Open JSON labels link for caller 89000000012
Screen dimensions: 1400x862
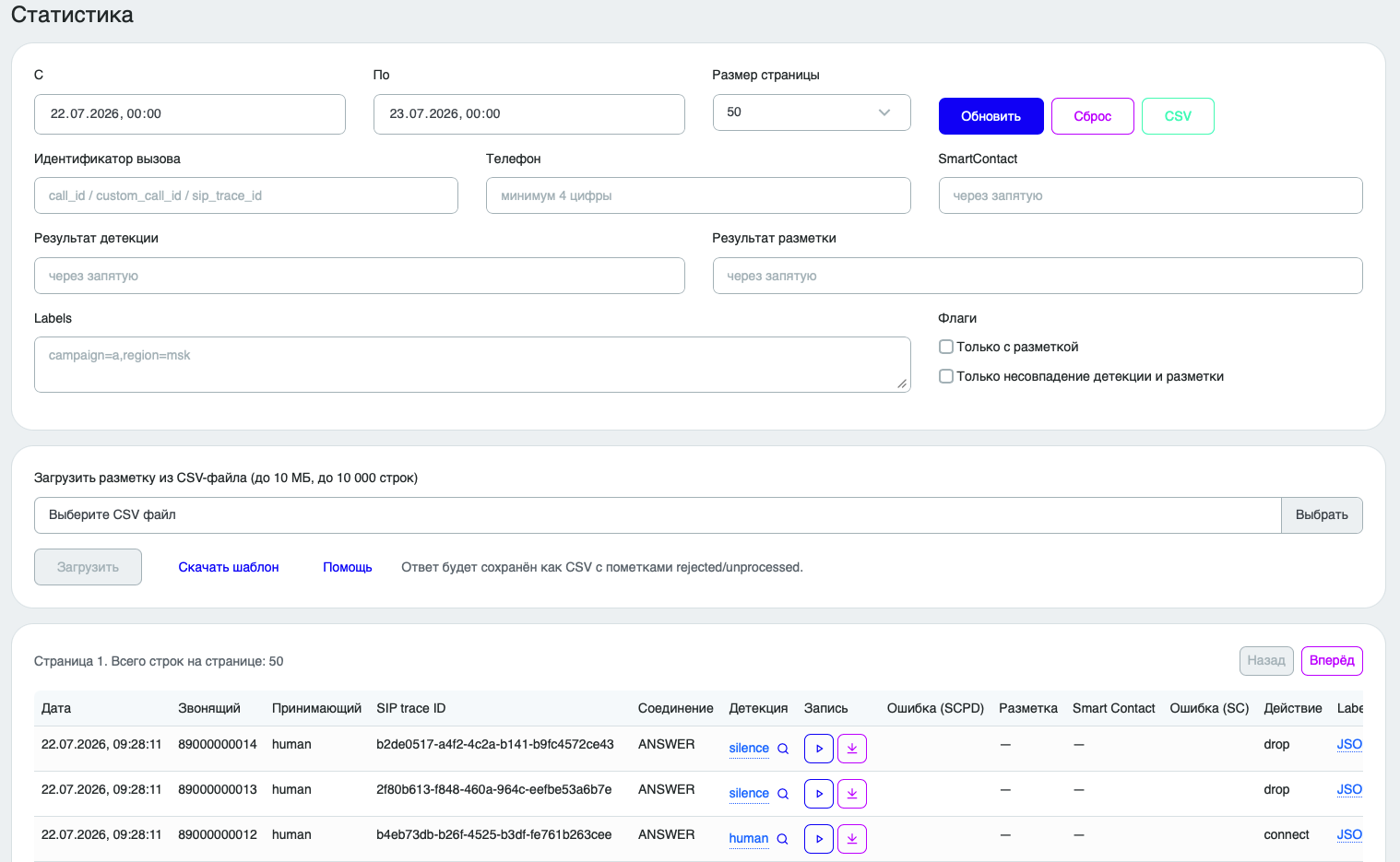(1349, 834)
